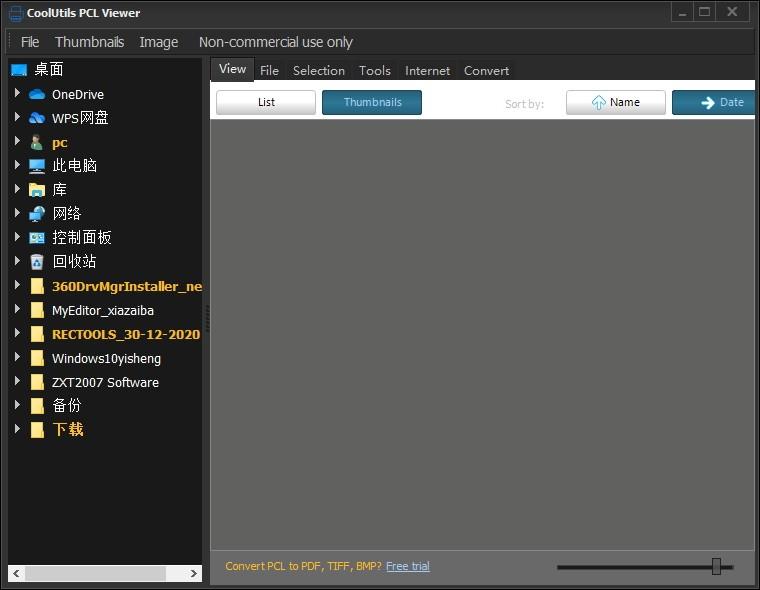Expand the RECTOOLS_30-12-2020 folder node

click(x=17, y=333)
